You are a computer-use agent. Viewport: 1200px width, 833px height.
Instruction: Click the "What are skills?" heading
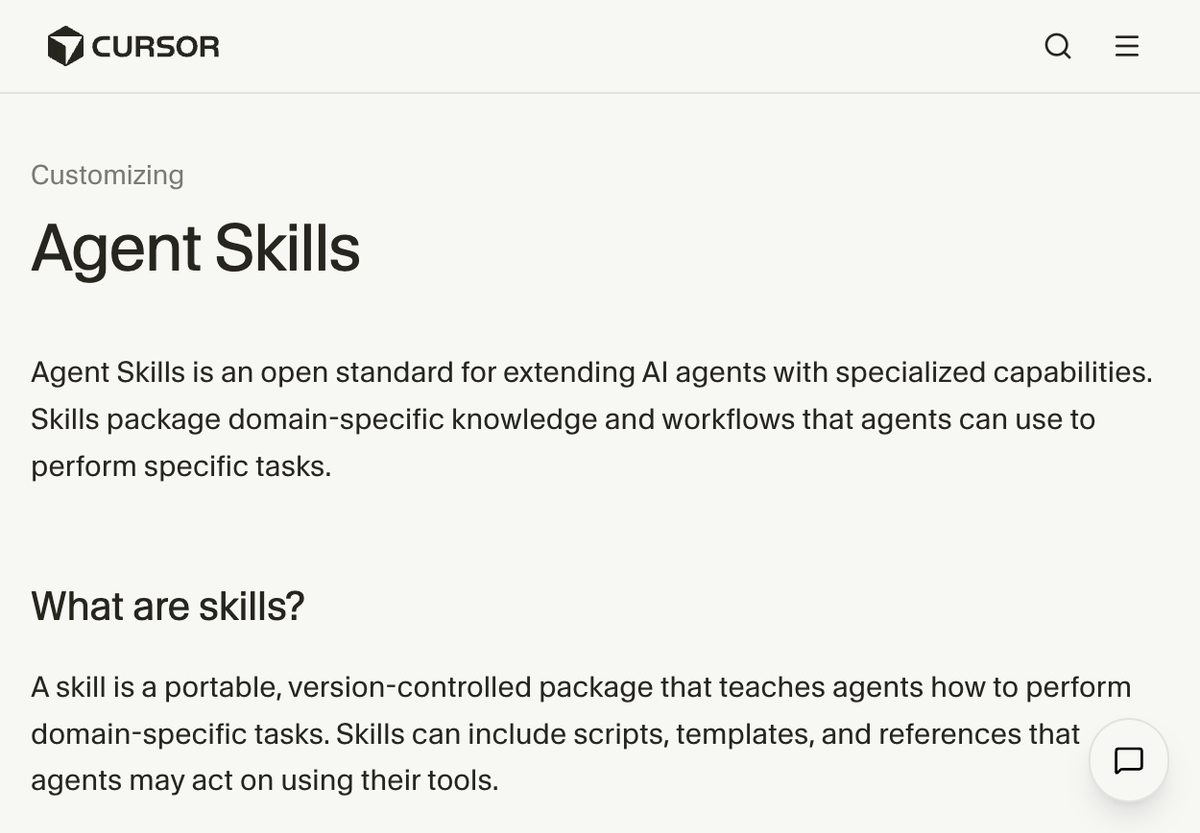[x=168, y=606]
